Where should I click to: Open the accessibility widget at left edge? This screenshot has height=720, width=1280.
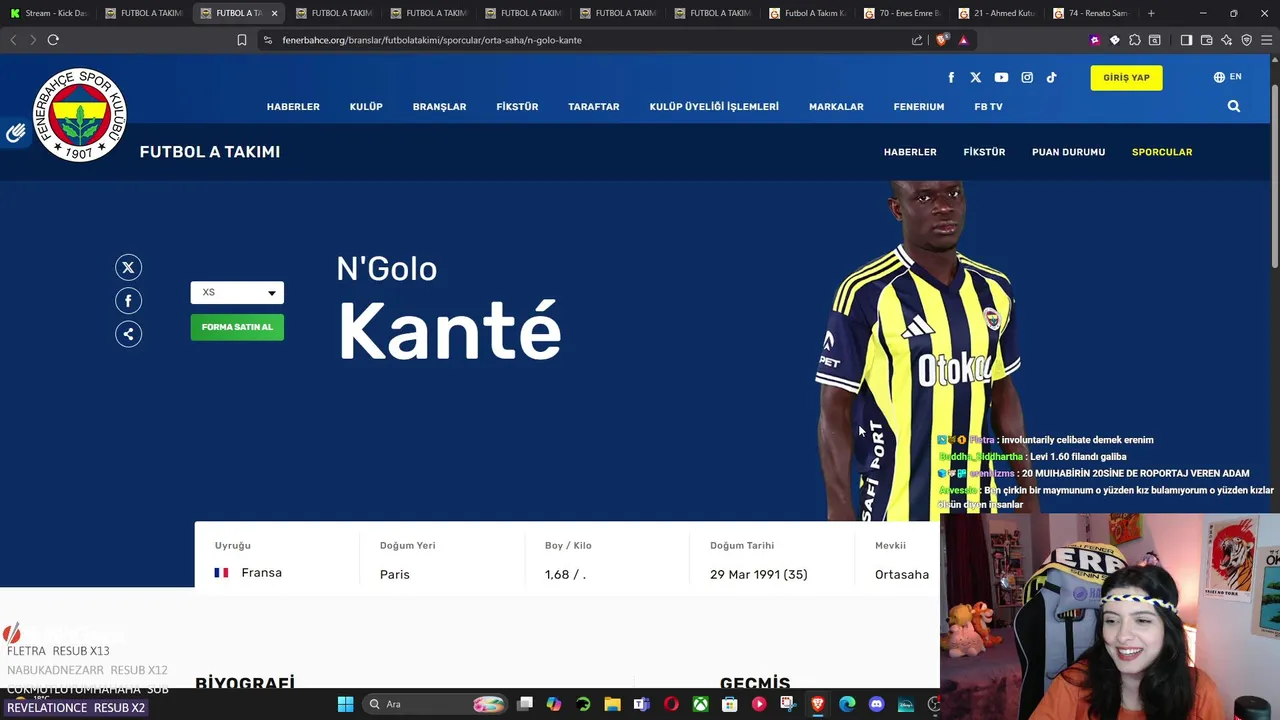tap(14, 133)
